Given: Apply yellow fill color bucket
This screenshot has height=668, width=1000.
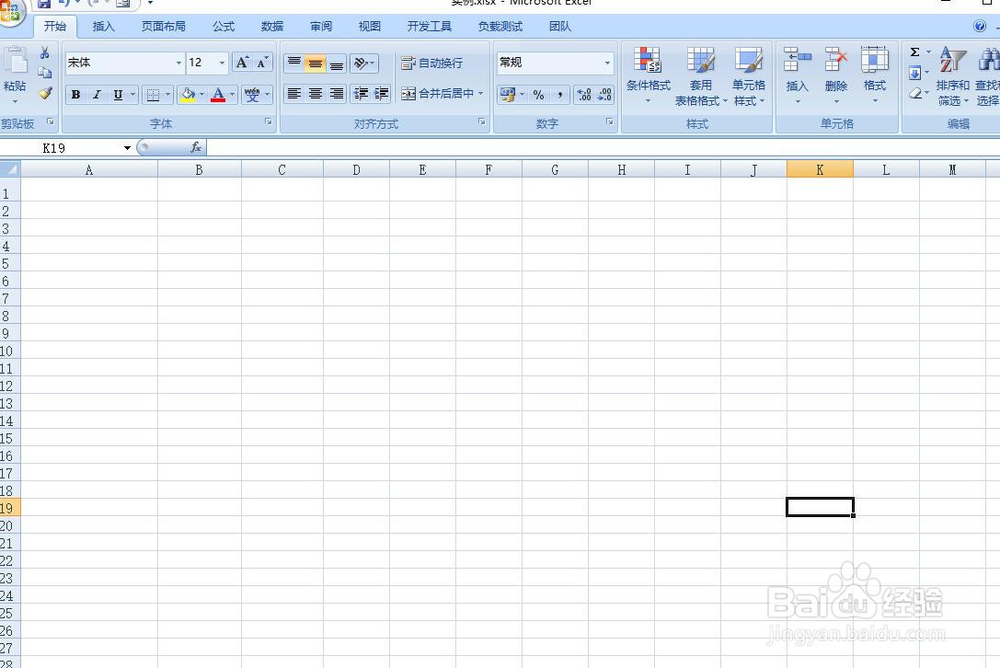Looking at the screenshot, I should [x=188, y=94].
